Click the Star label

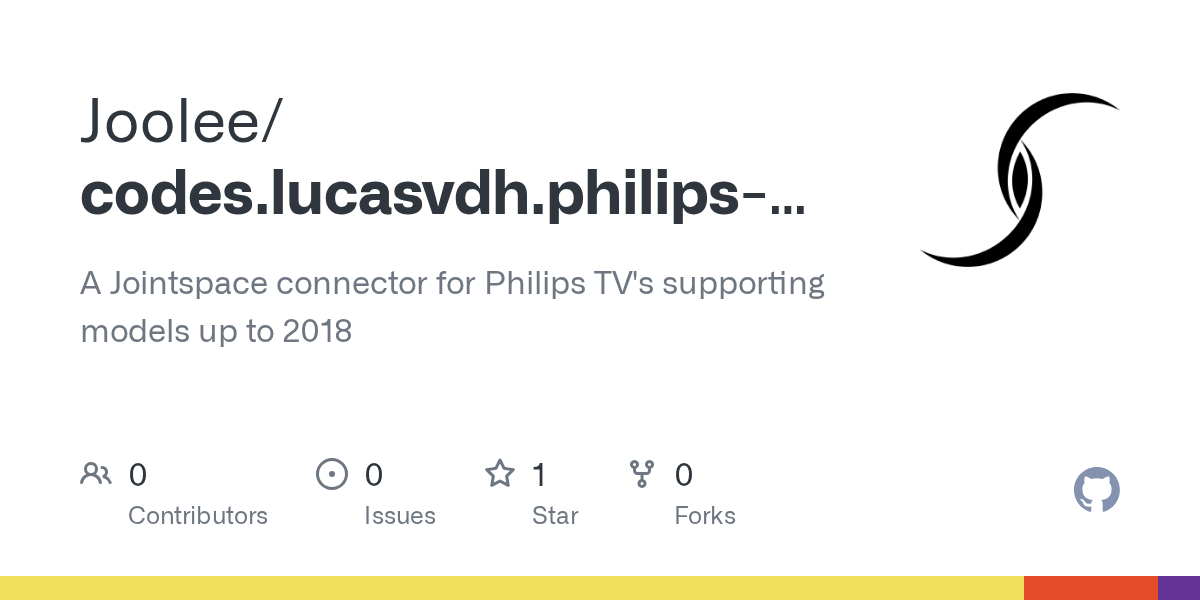pyautogui.click(x=555, y=516)
